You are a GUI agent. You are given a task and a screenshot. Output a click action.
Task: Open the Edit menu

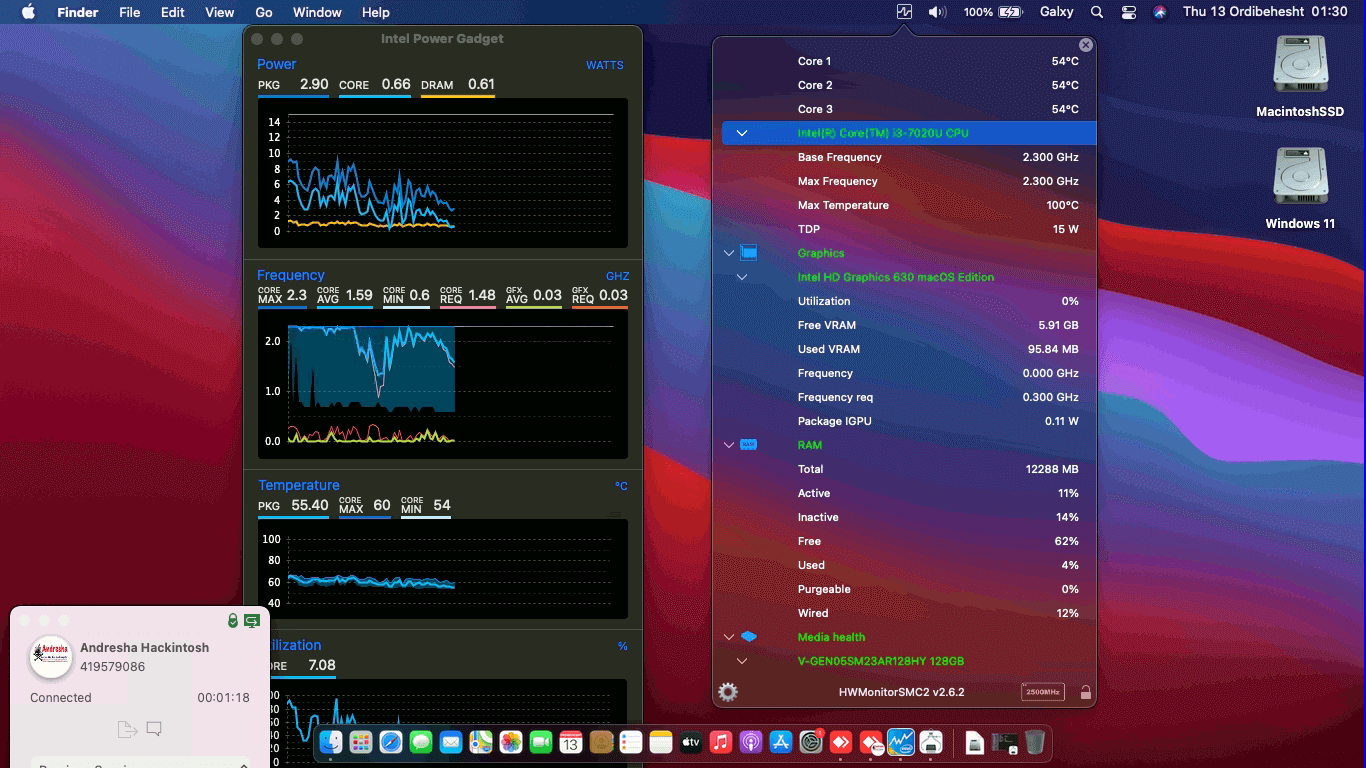click(173, 12)
